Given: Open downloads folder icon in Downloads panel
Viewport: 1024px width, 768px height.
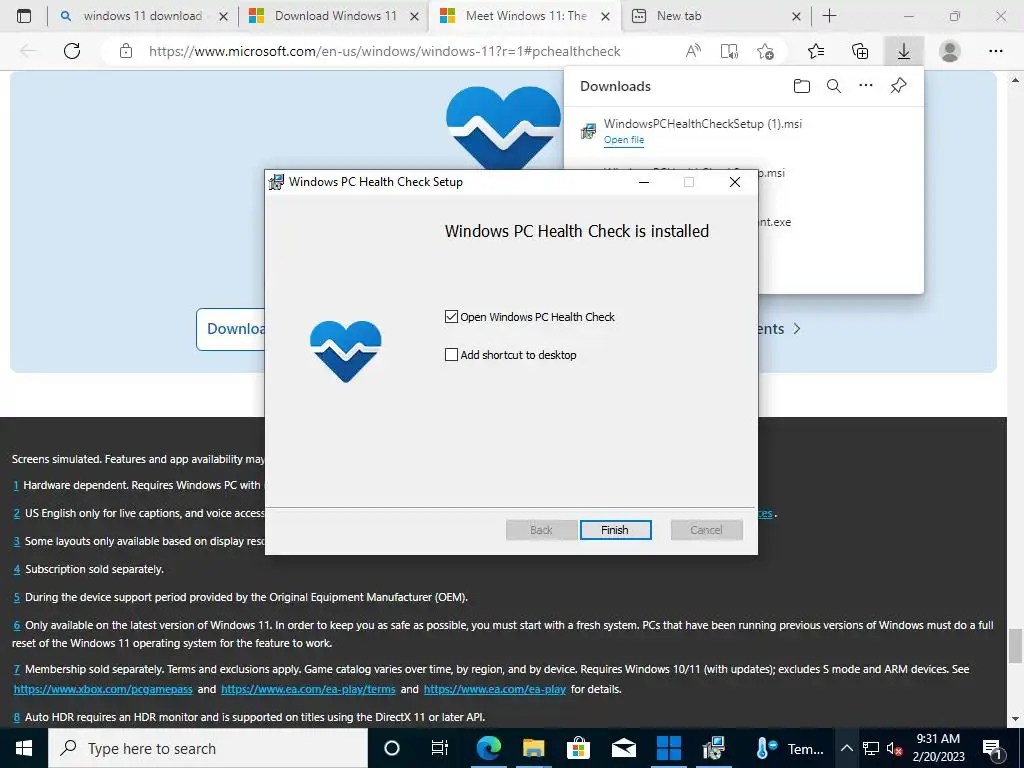Looking at the screenshot, I should pos(802,86).
